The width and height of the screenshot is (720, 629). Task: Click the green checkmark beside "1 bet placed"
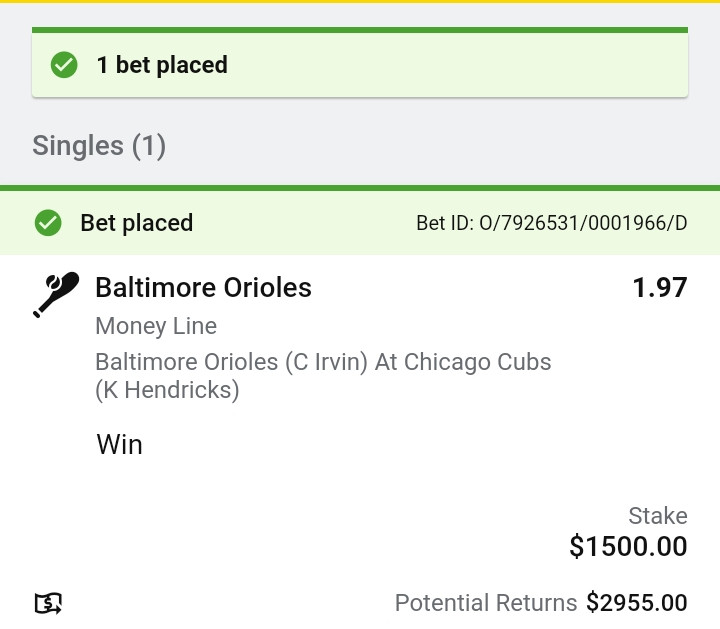coord(64,65)
